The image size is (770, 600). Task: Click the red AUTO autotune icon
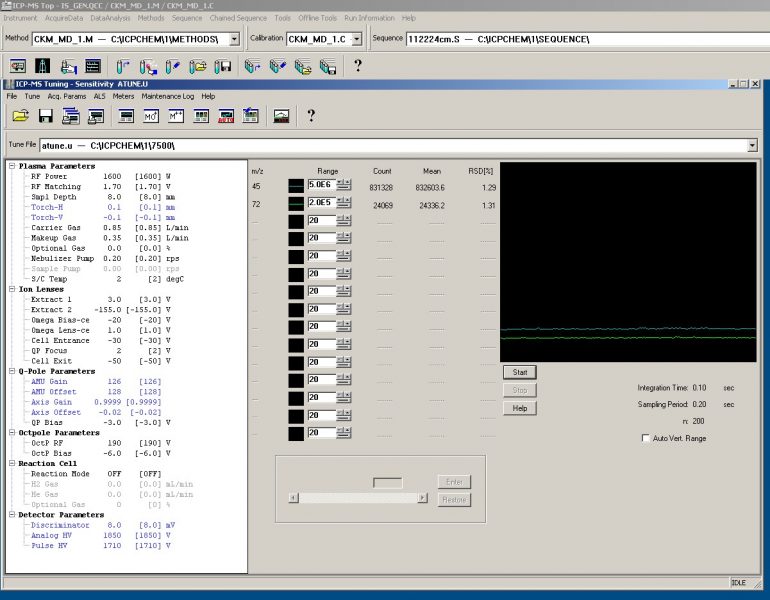pos(226,116)
